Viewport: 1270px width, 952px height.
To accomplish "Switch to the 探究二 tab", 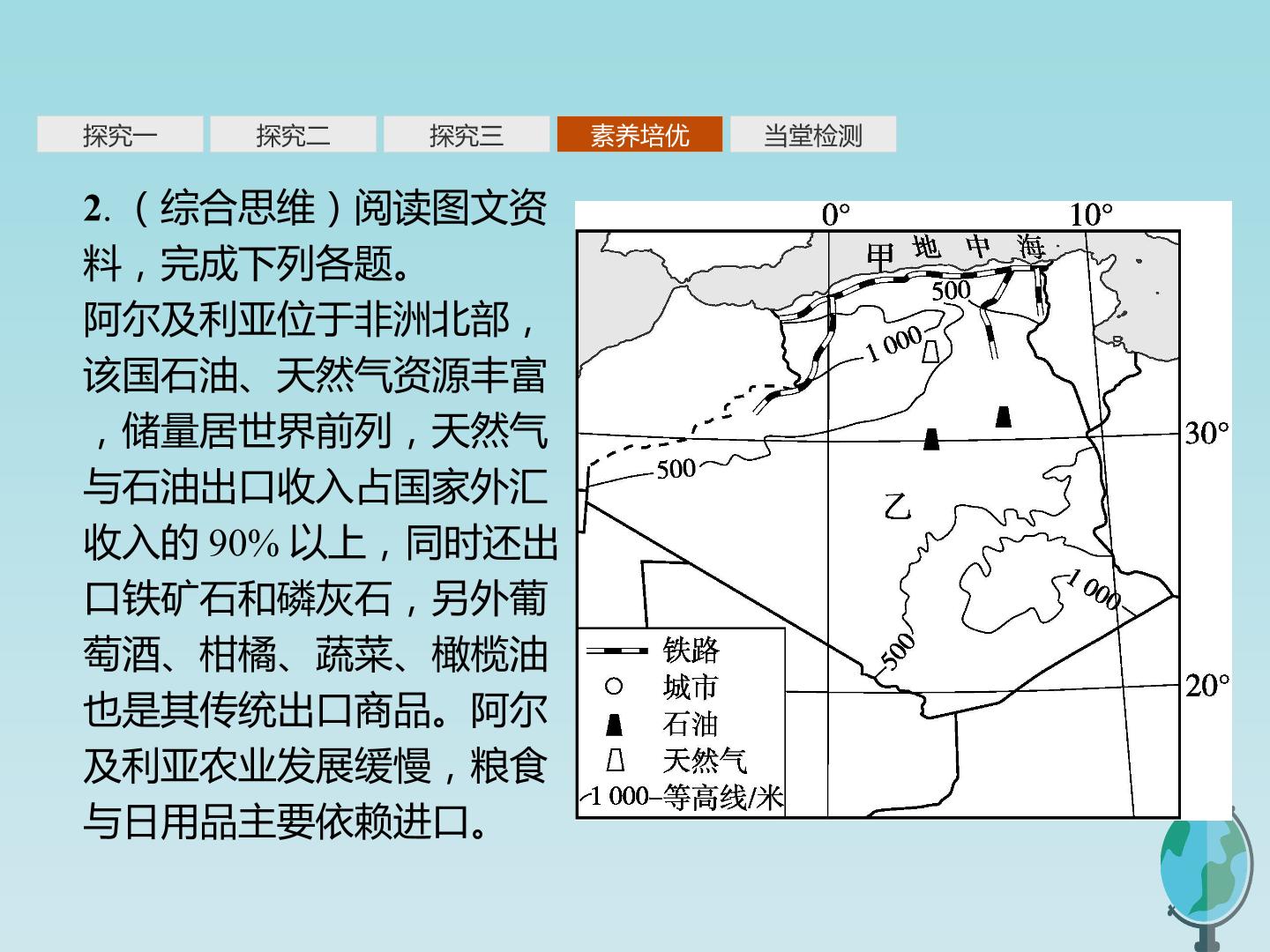I will click(x=293, y=135).
